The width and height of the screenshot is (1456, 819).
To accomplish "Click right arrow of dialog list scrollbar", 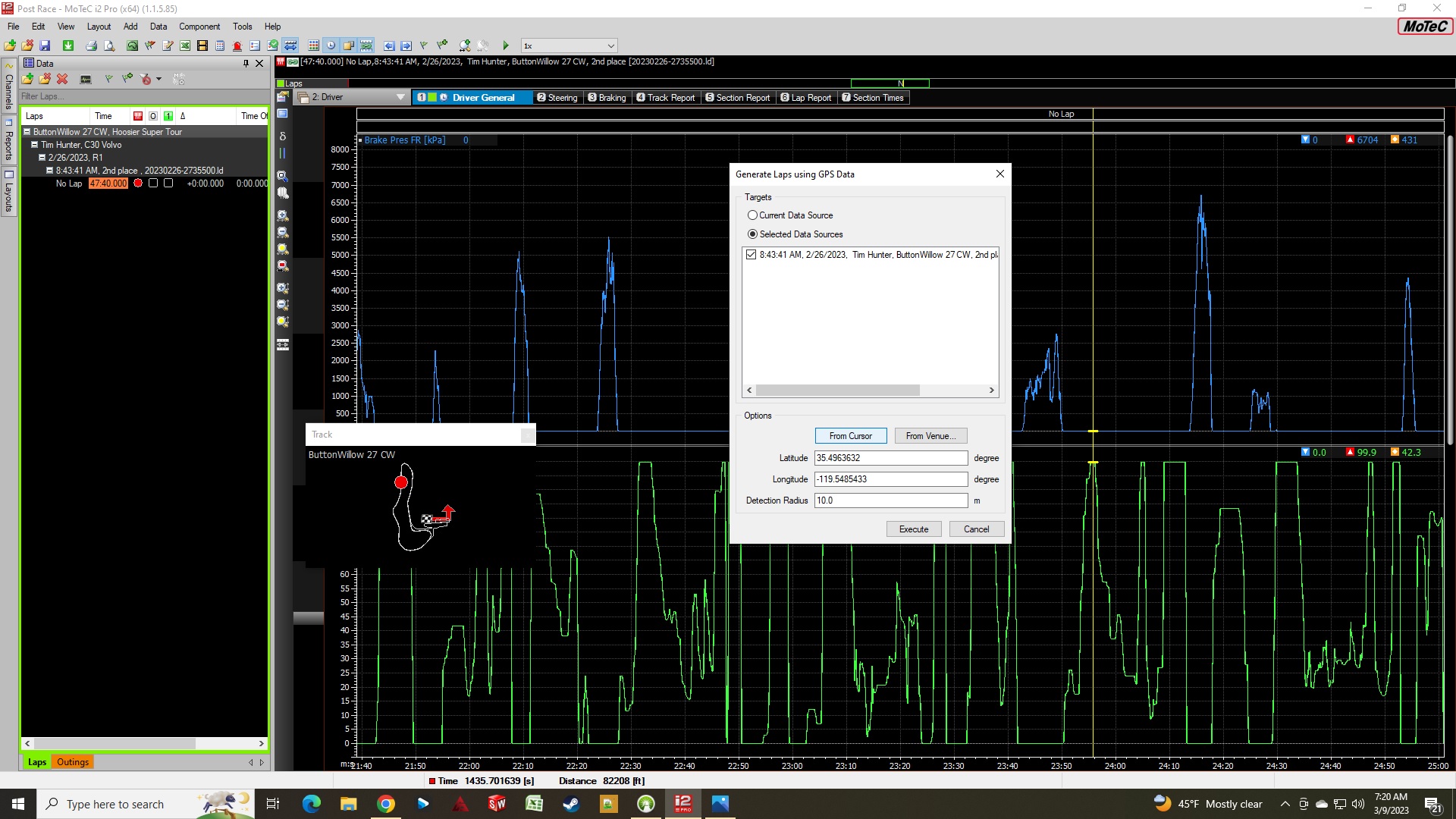I will pos(991,391).
